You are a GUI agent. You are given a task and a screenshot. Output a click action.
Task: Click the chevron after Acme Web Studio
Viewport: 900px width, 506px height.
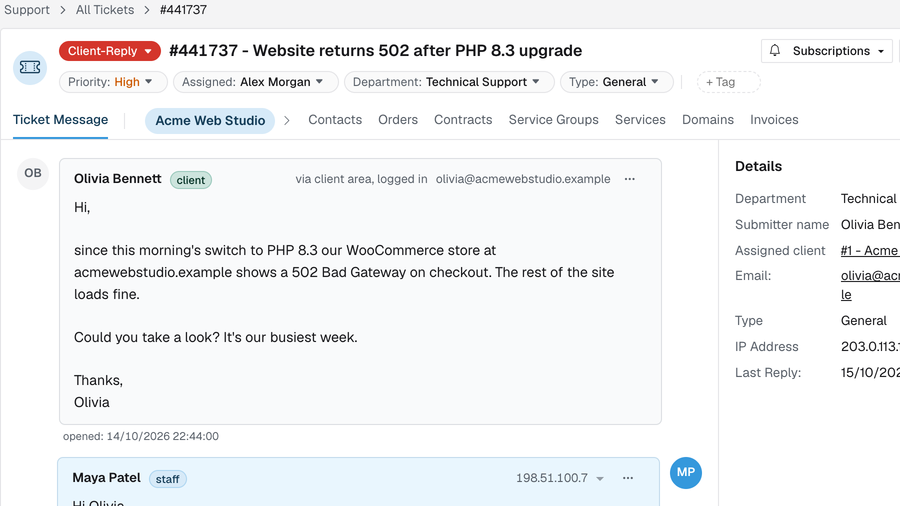[287, 120]
